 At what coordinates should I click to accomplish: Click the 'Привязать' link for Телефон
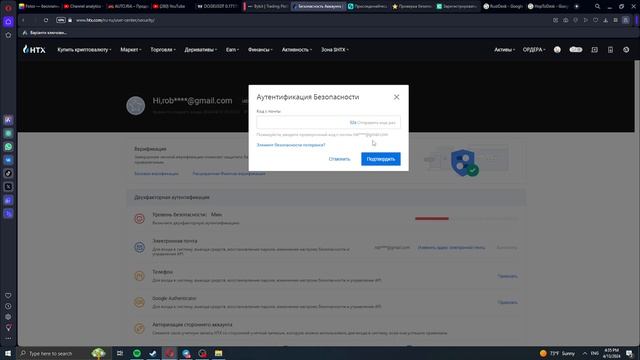coord(507,276)
